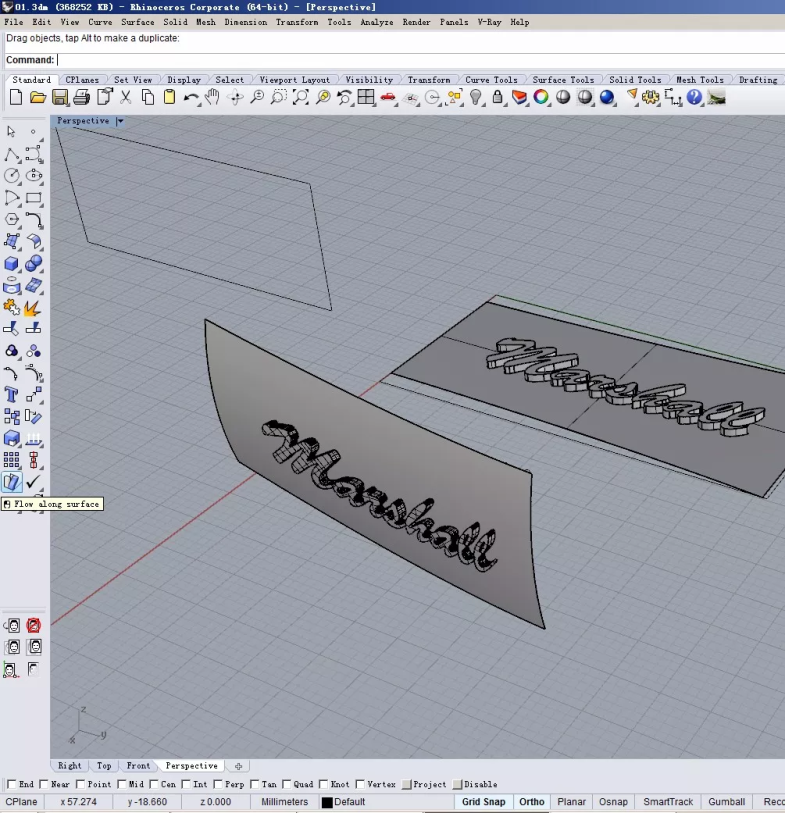Click the Explode tool icon

pos(34,307)
